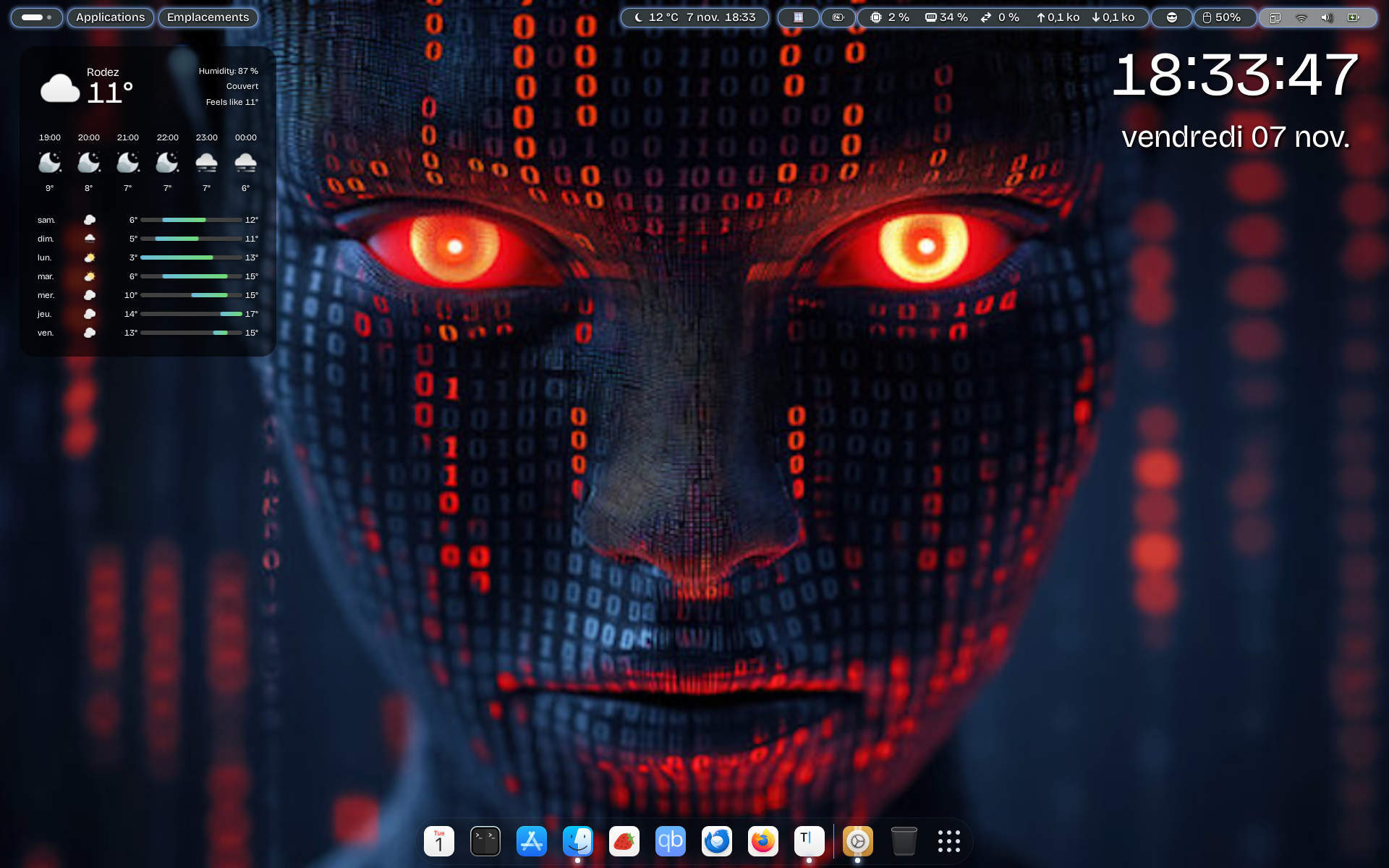Open the text editor dock icon
Viewport: 1389px width, 868px height.
point(810,841)
